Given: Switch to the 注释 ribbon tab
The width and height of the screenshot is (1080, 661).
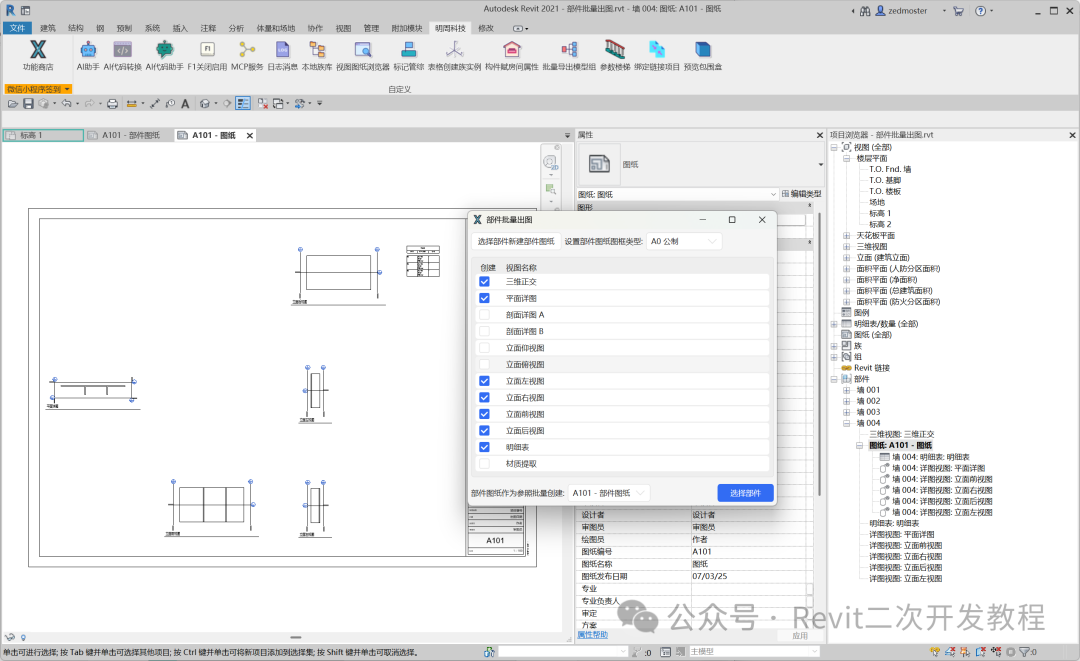Looking at the screenshot, I should (208, 28).
